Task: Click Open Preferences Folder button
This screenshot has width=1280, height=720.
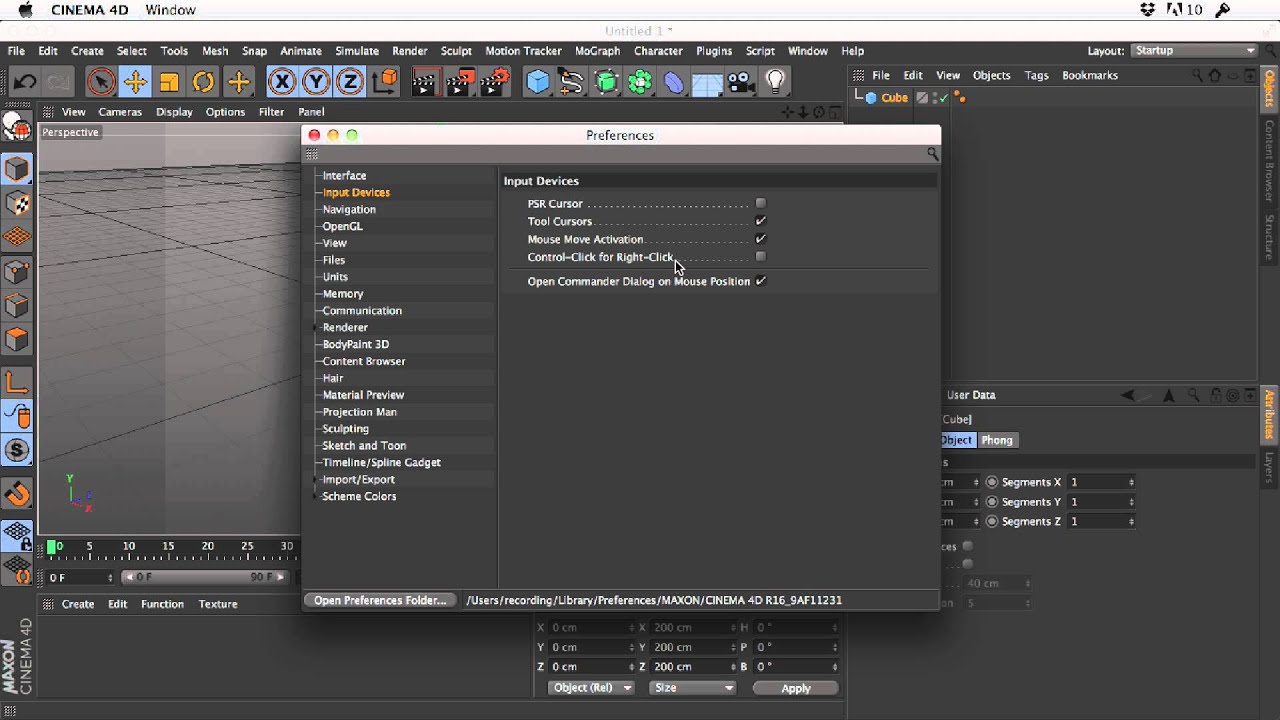Action: (x=380, y=600)
